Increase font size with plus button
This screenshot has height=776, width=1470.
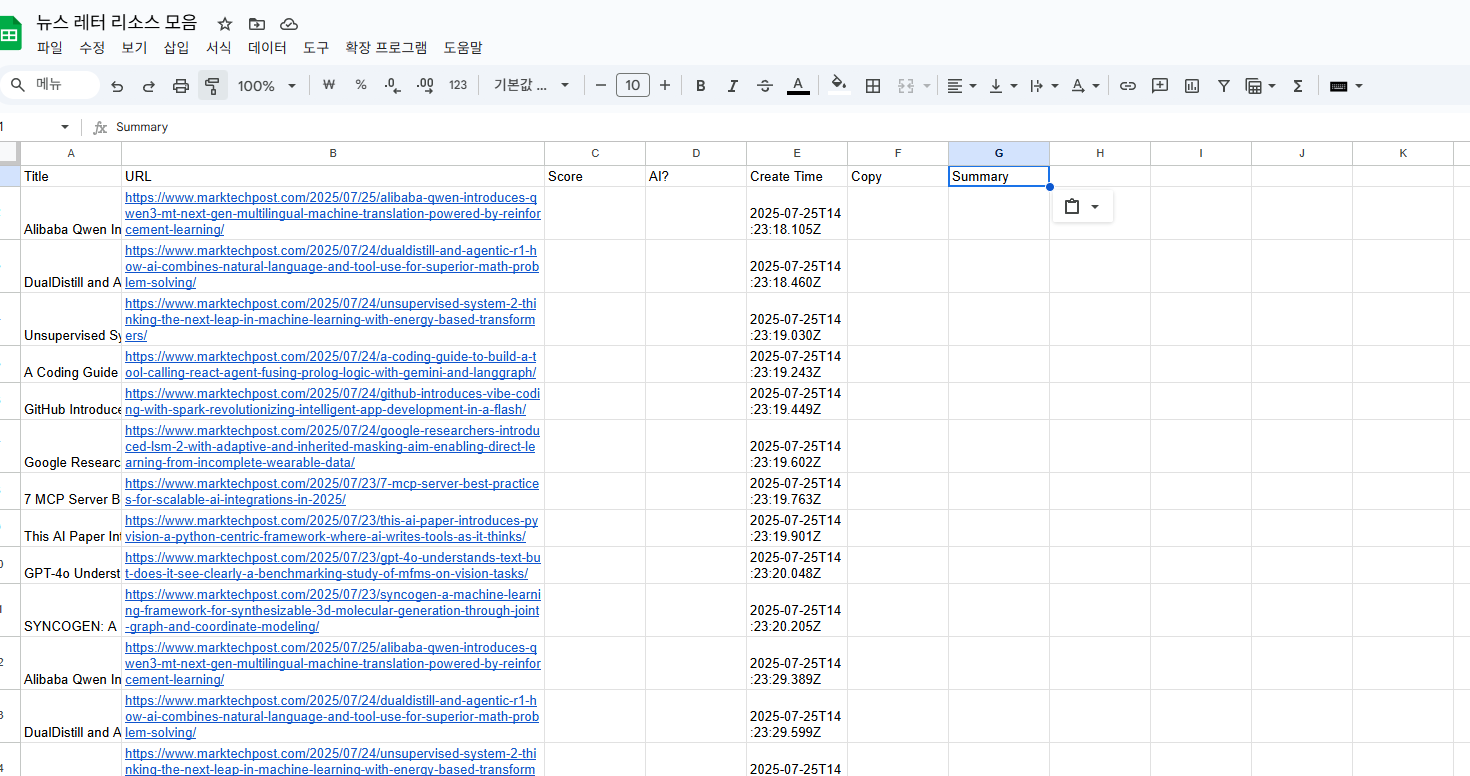click(665, 85)
